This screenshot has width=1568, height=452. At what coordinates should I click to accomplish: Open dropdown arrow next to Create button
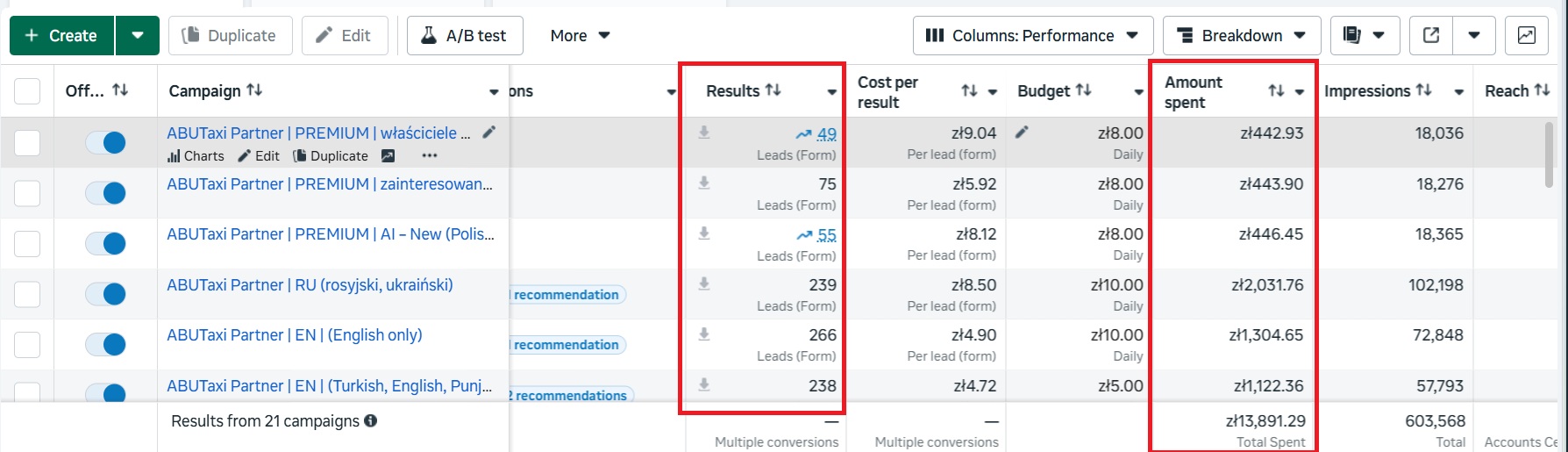(x=138, y=35)
